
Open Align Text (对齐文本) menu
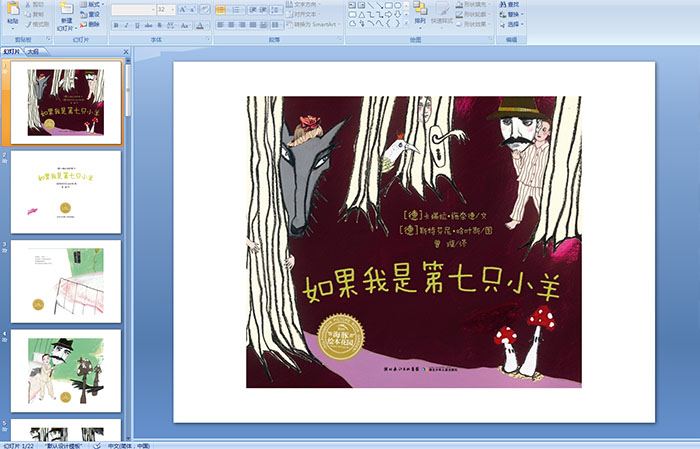click(x=303, y=14)
